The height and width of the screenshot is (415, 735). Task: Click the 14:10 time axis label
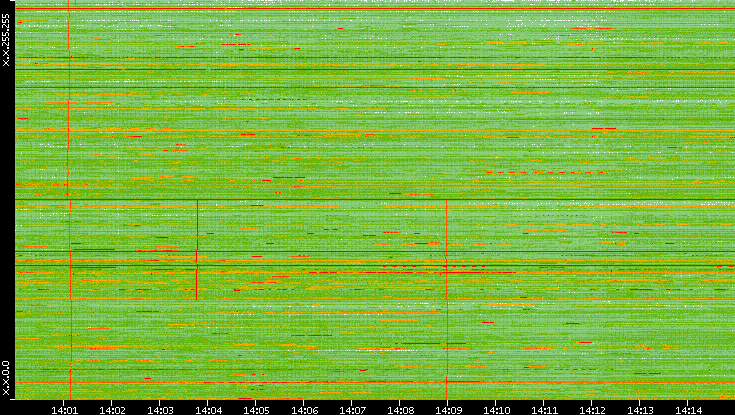click(x=496, y=410)
